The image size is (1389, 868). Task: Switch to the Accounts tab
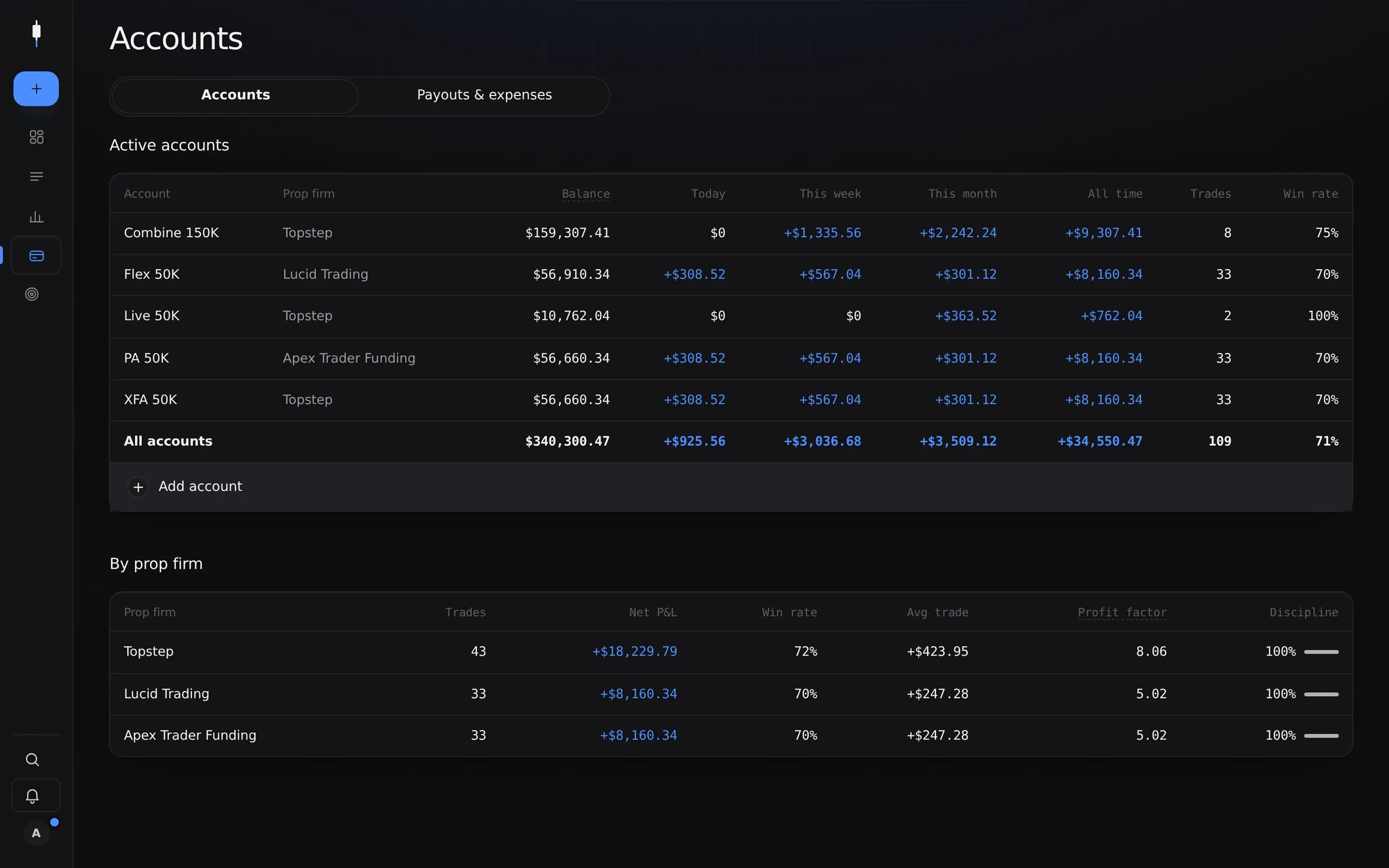pos(235,95)
